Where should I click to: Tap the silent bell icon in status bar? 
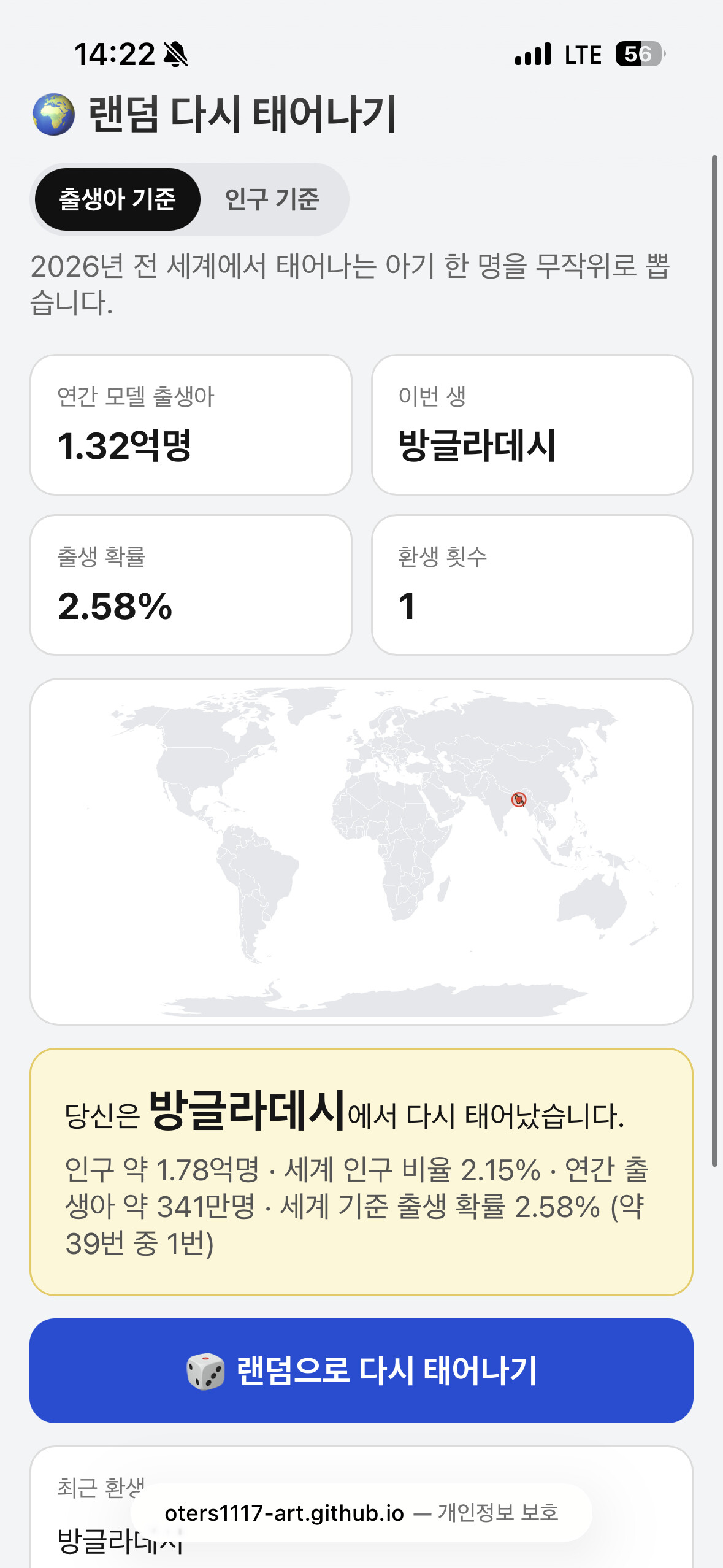tap(176, 55)
